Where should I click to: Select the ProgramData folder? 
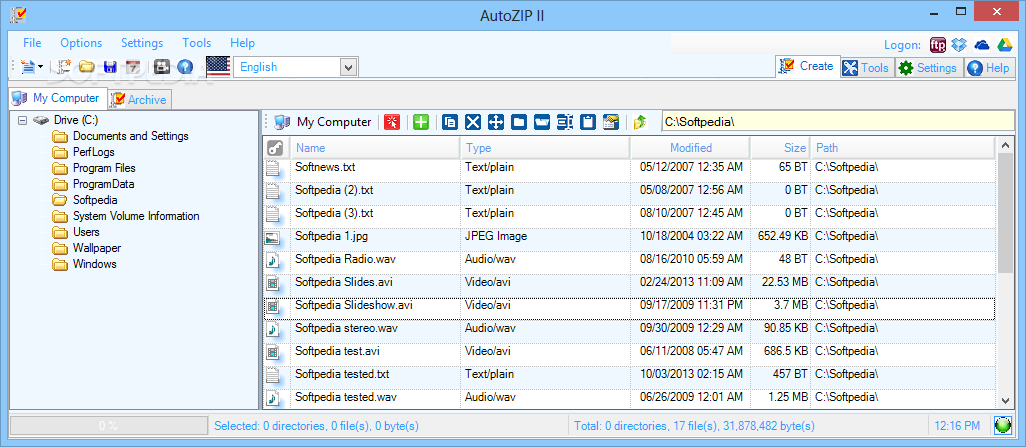coord(103,184)
